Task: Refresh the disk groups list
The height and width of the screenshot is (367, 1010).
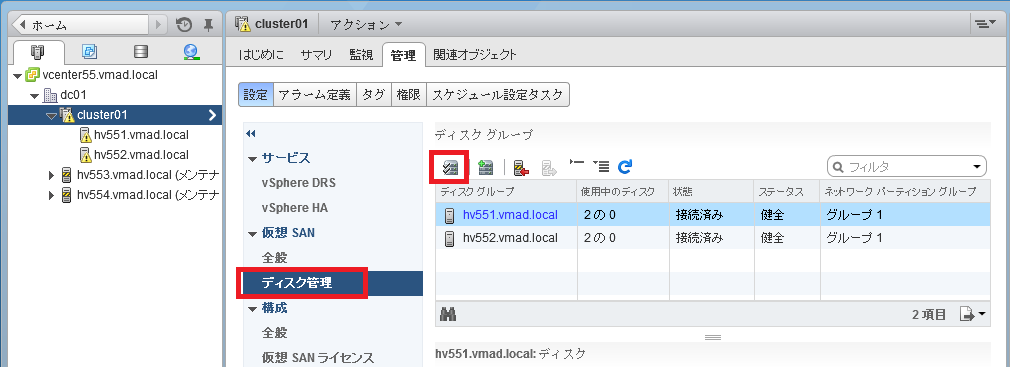Action: (625, 167)
